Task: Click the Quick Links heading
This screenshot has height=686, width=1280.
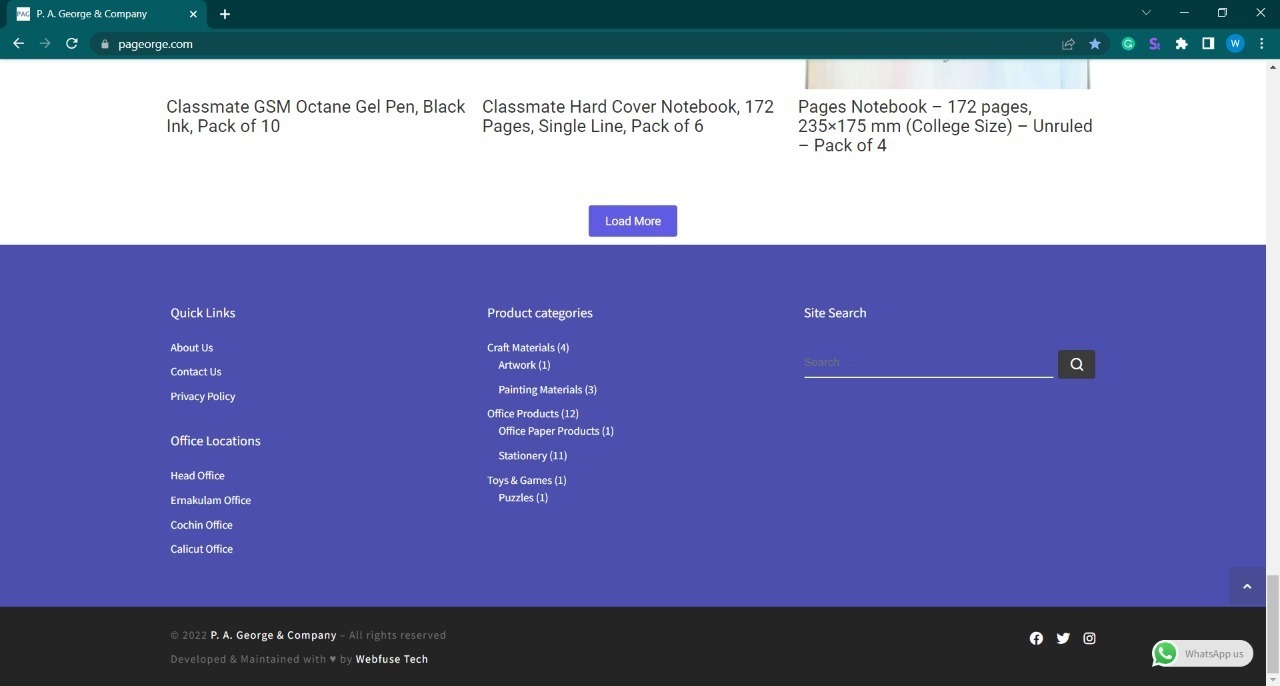Action: click(203, 313)
